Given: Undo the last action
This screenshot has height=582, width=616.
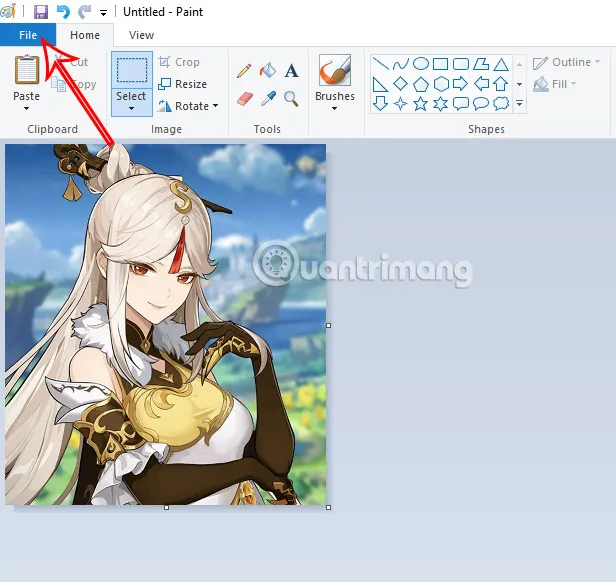Looking at the screenshot, I should click(x=63, y=12).
